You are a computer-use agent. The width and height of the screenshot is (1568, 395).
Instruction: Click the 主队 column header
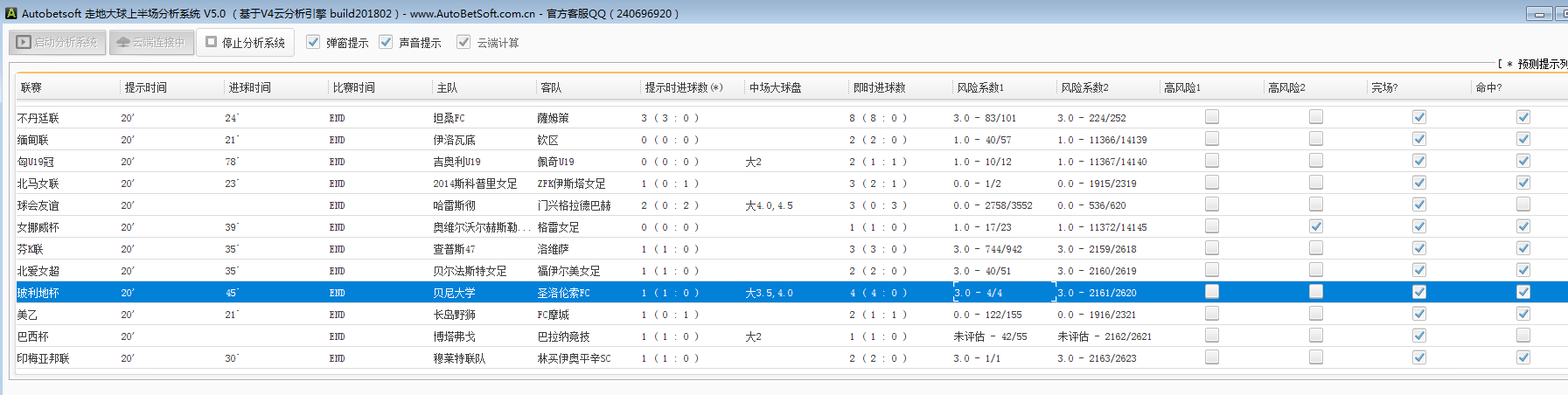tap(447, 87)
